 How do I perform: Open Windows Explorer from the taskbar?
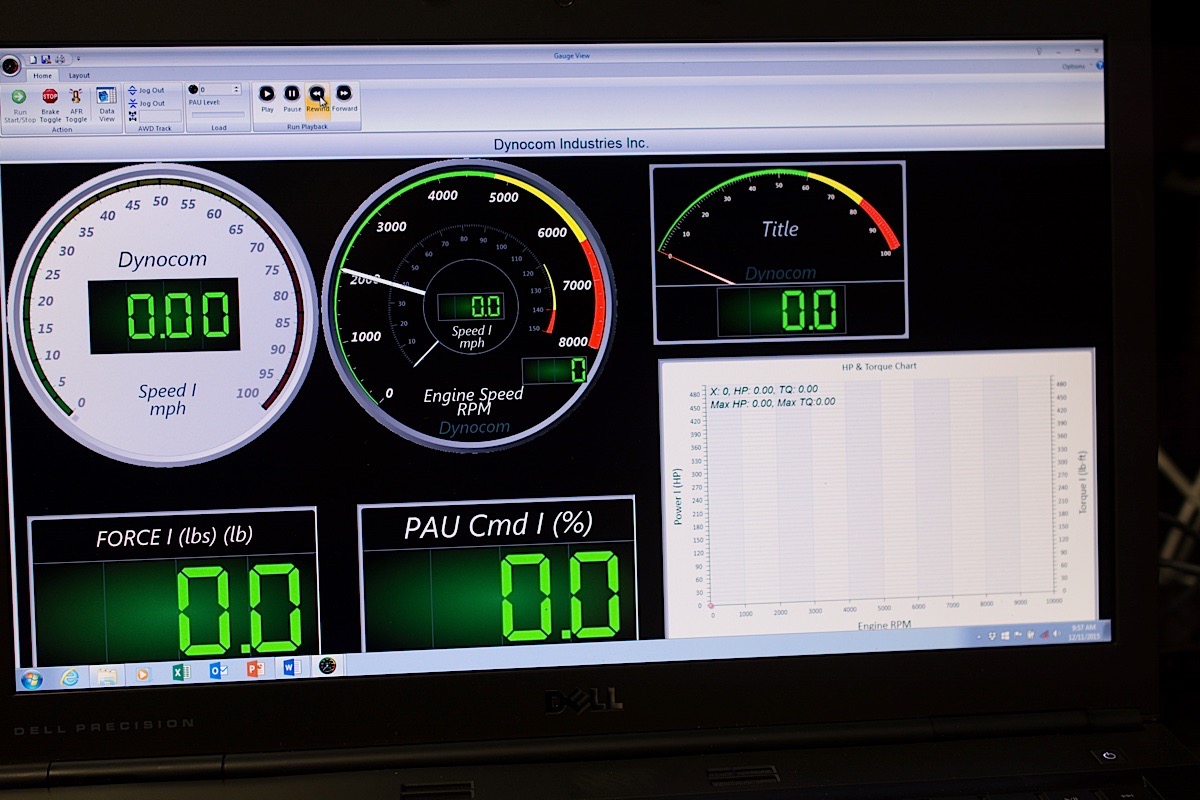coord(105,676)
